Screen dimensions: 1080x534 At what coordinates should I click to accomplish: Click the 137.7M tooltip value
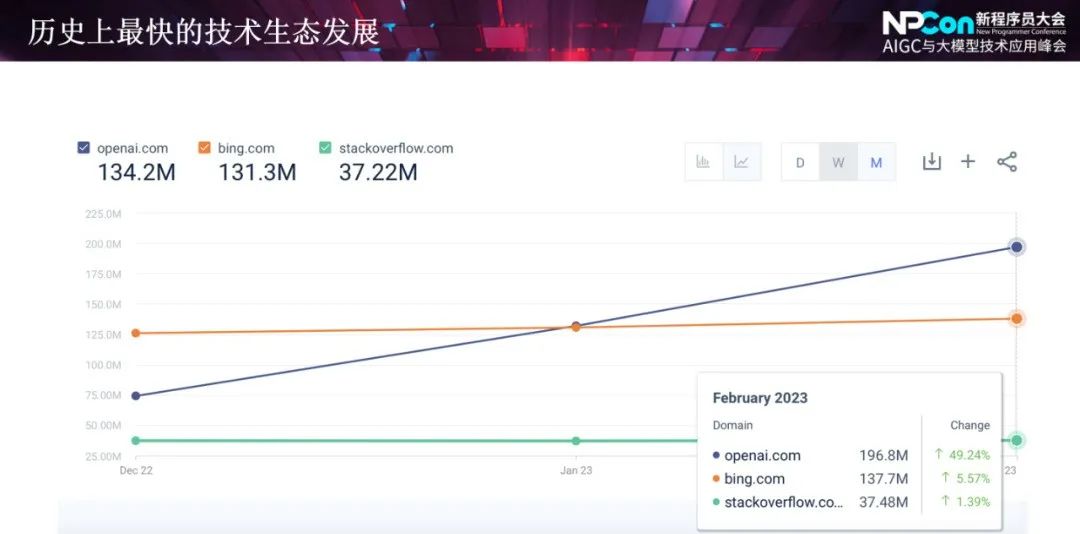(x=884, y=479)
